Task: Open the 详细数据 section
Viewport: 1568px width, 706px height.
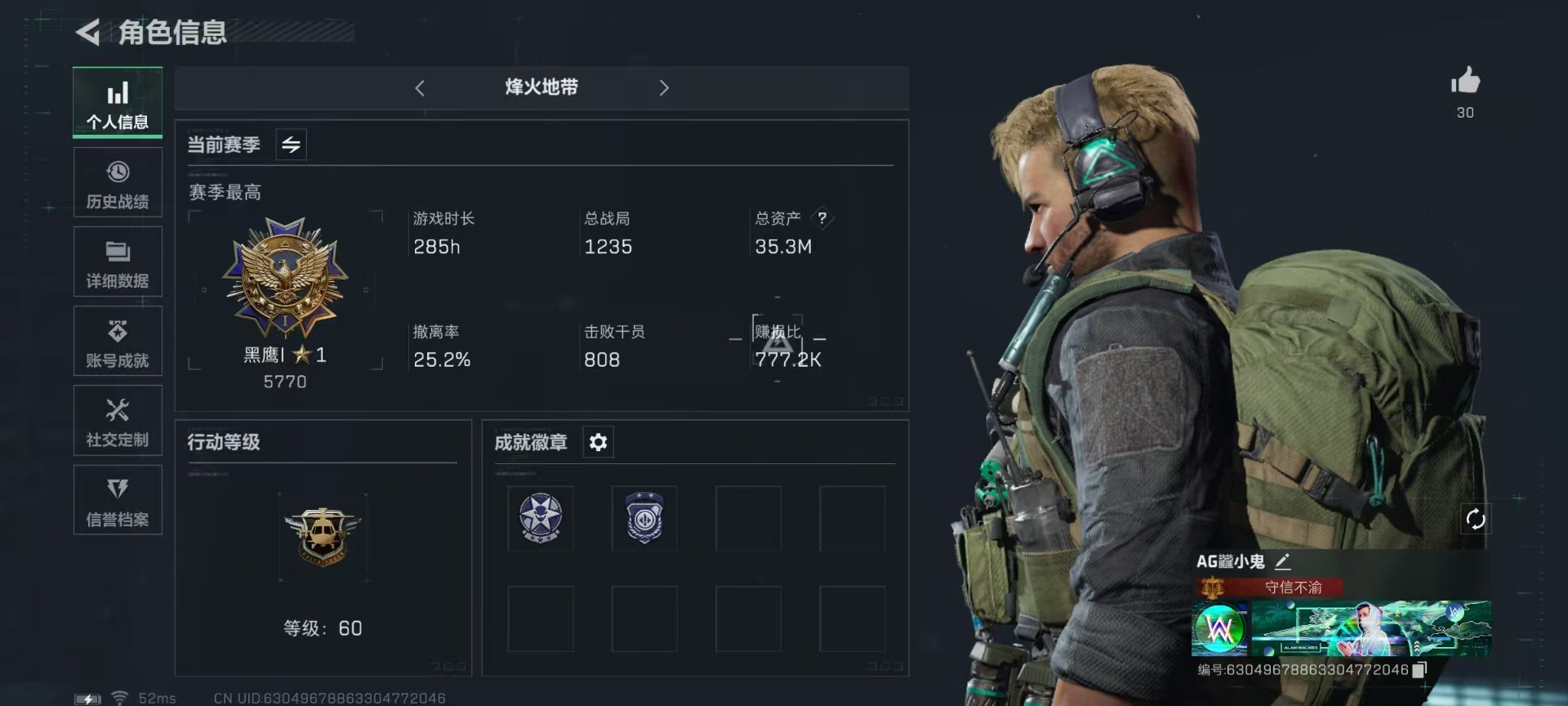Action: [118, 262]
